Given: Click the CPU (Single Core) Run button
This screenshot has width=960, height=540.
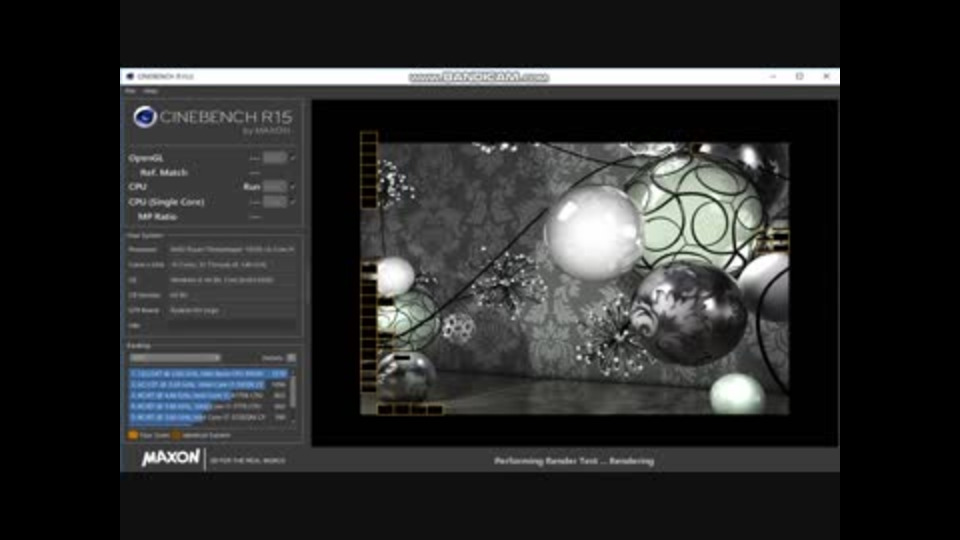Looking at the screenshot, I should [274, 201].
